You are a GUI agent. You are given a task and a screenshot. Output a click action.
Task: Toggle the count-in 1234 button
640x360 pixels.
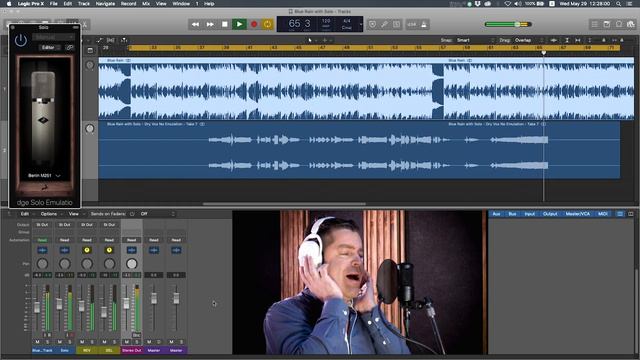[411, 24]
